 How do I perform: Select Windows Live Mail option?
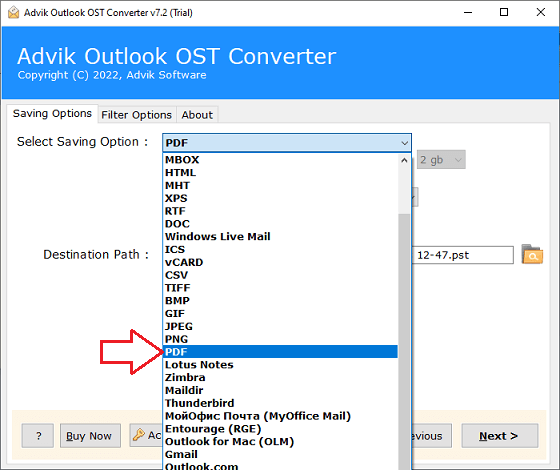[280, 236]
